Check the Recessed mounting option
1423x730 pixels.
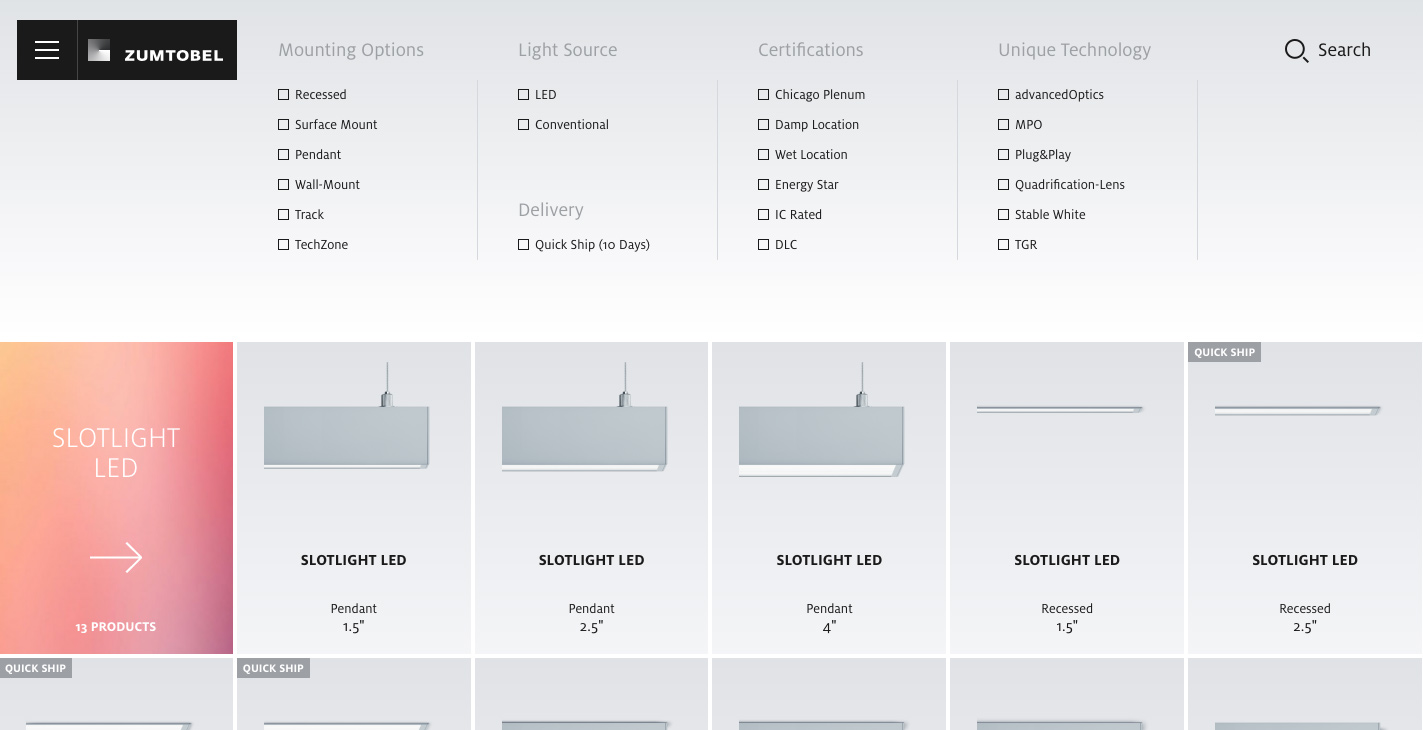tap(284, 95)
